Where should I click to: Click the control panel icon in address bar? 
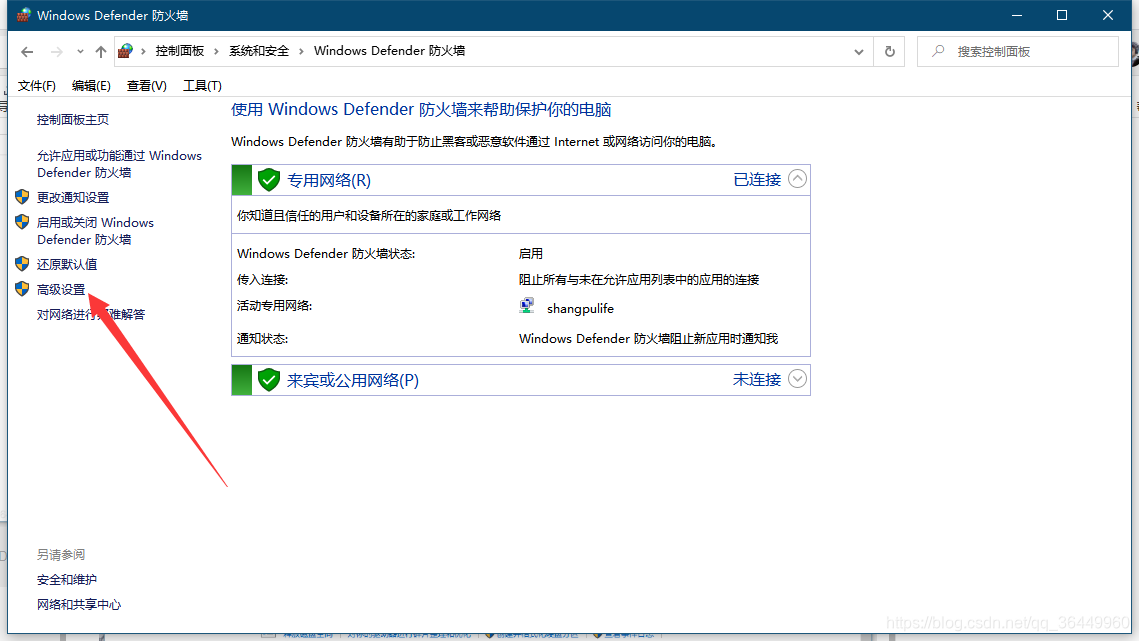[x=126, y=51]
